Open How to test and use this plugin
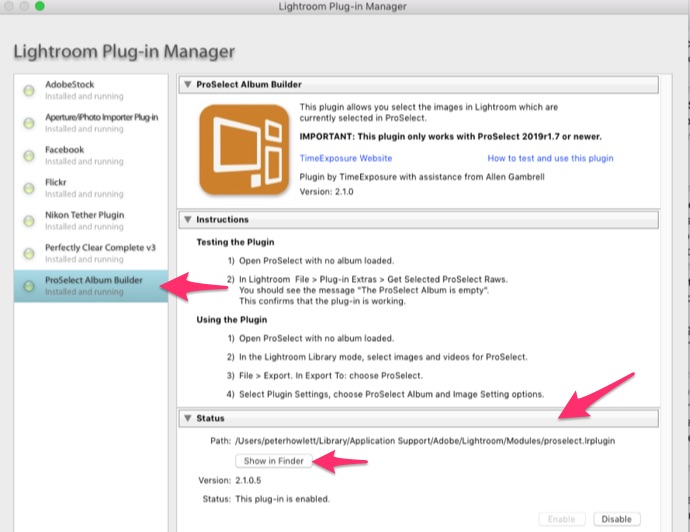Viewport: 690px width, 532px height. pyautogui.click(x=550, y=158)
